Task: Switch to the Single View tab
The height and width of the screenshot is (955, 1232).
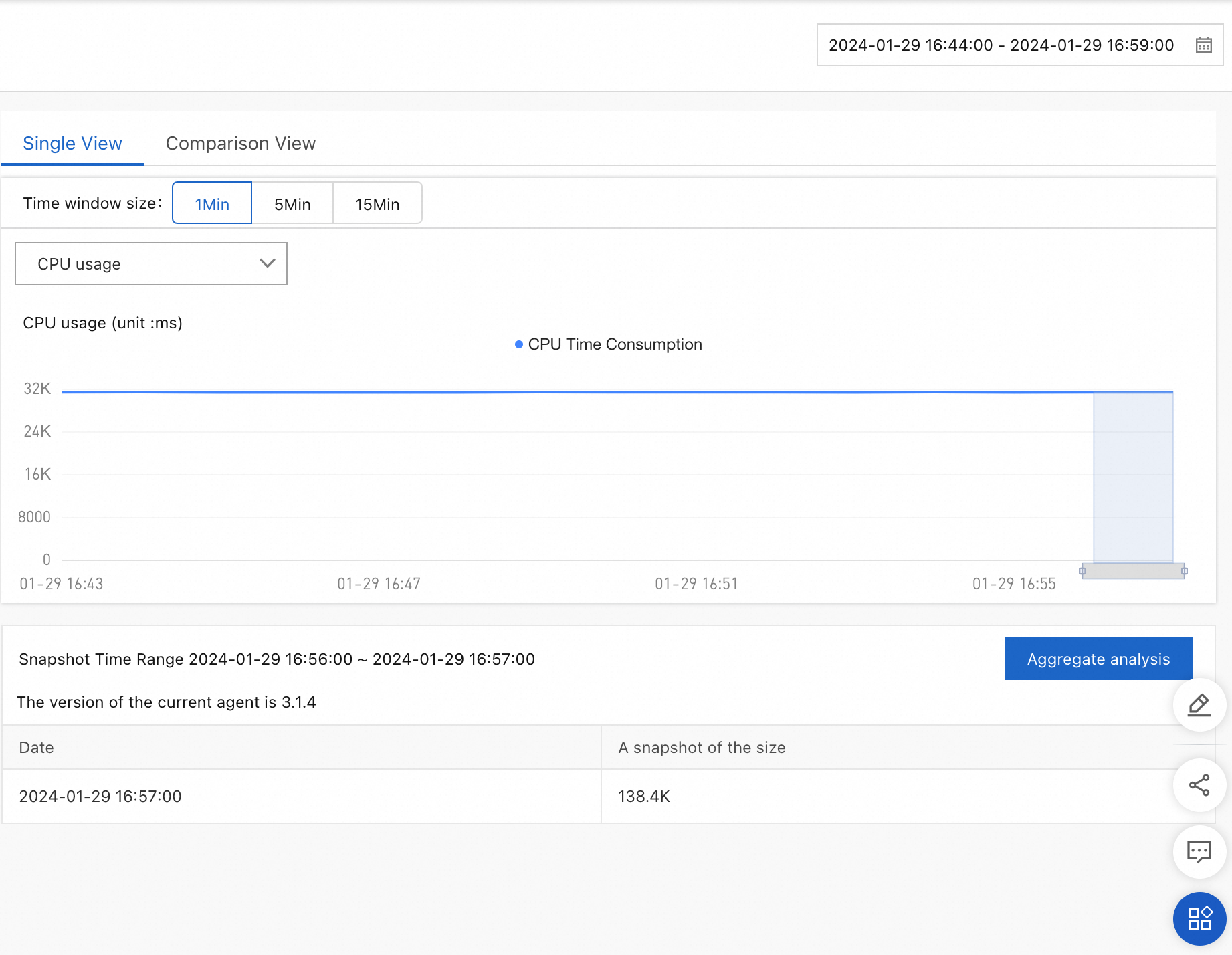Action: [72, 144]
